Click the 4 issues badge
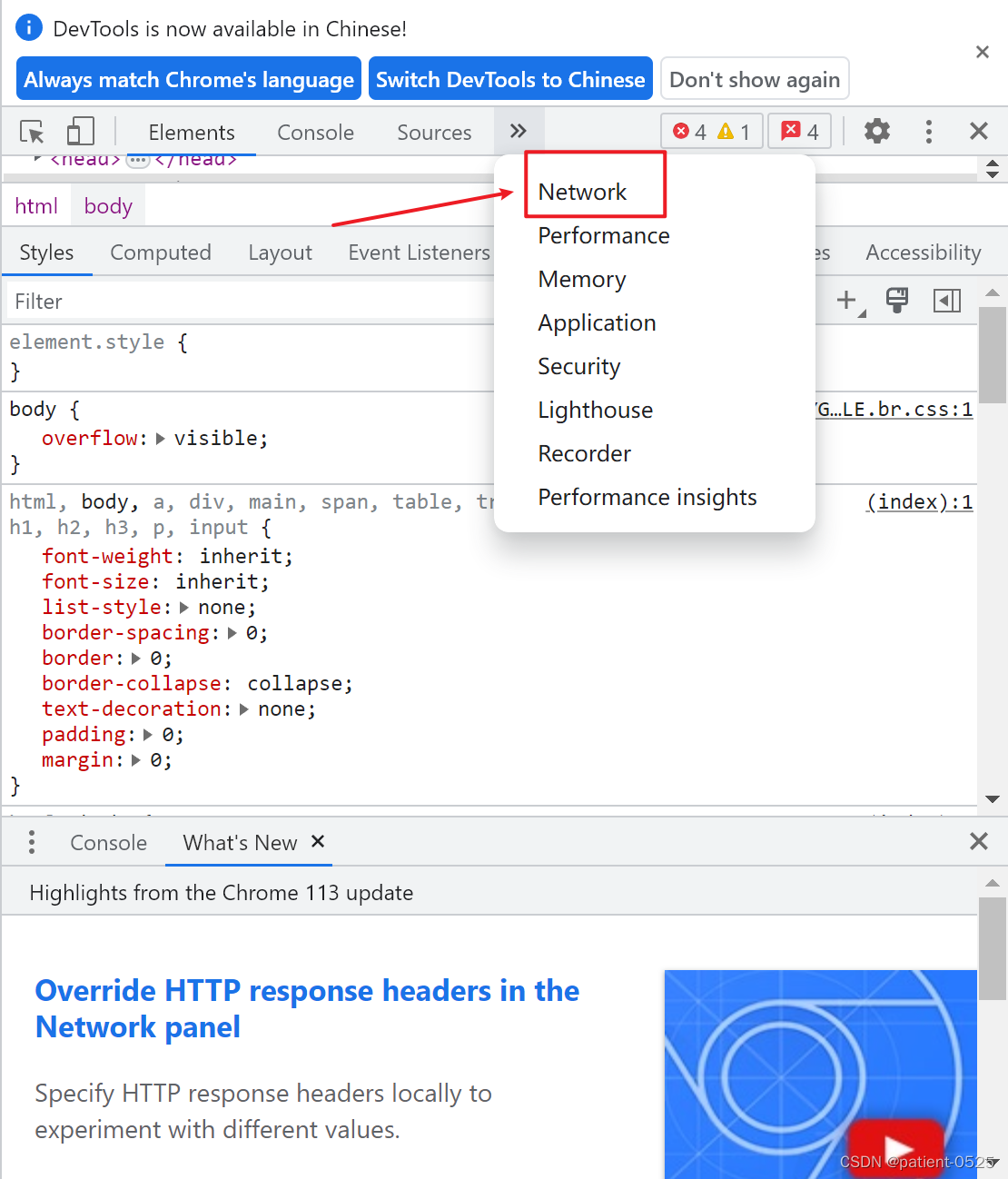The width and height of the screenshot is (1008, 1179). pos(800,132)
